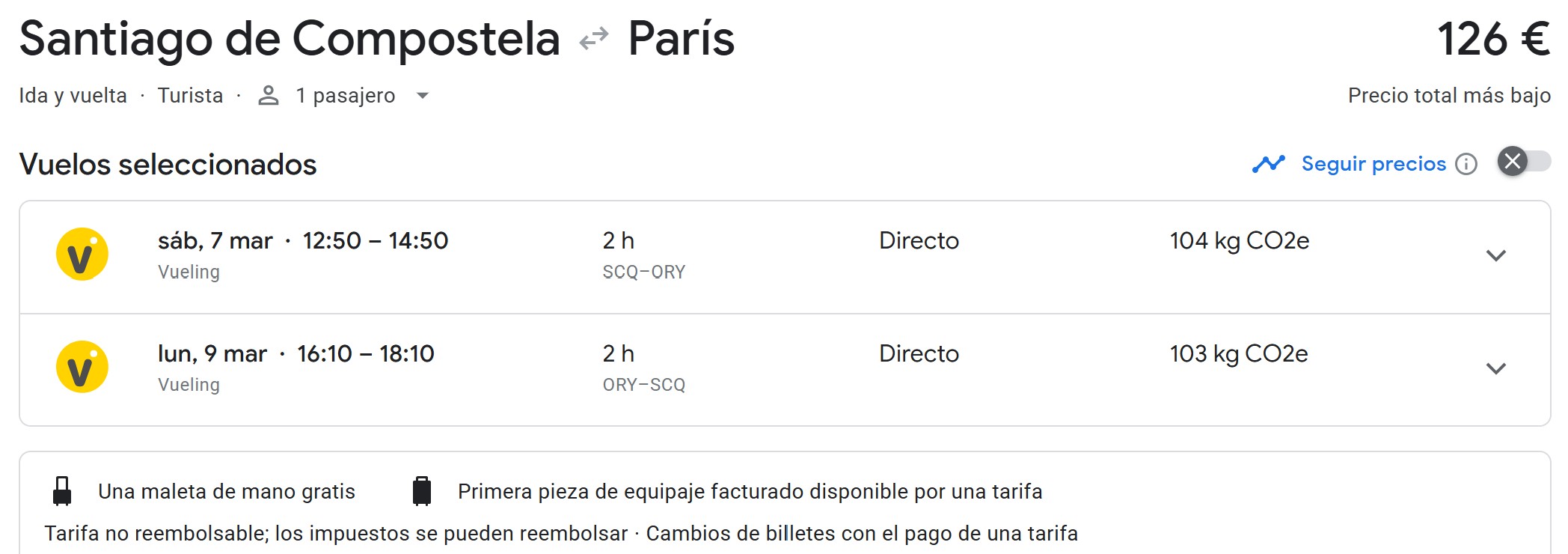Click the checked baggage suitcase icon
Image resolution: width=1568 pixels, height=554 pixels.
point(422,491)
